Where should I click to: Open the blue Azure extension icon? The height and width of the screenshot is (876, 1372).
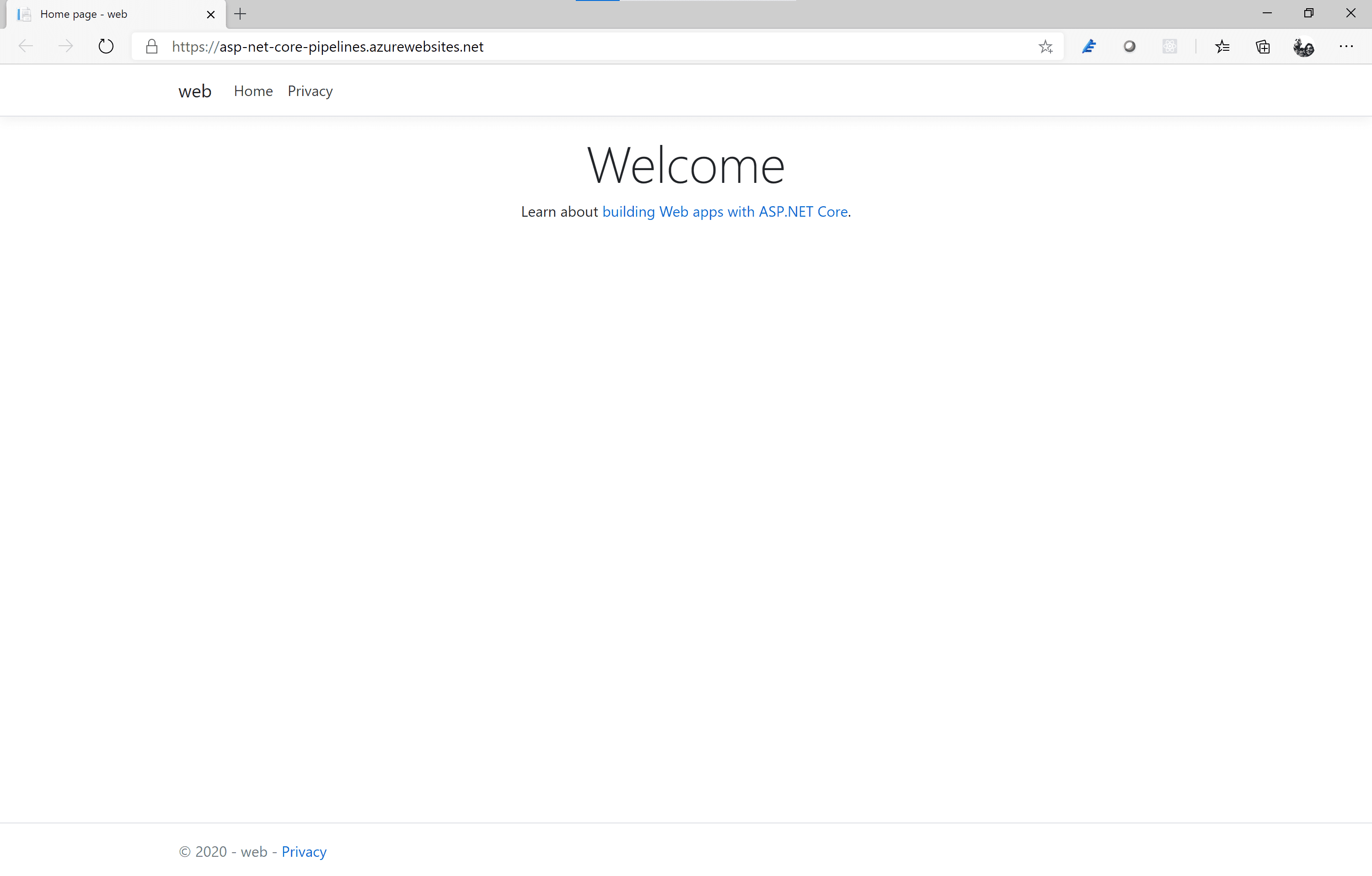[x=1089, y=46]
